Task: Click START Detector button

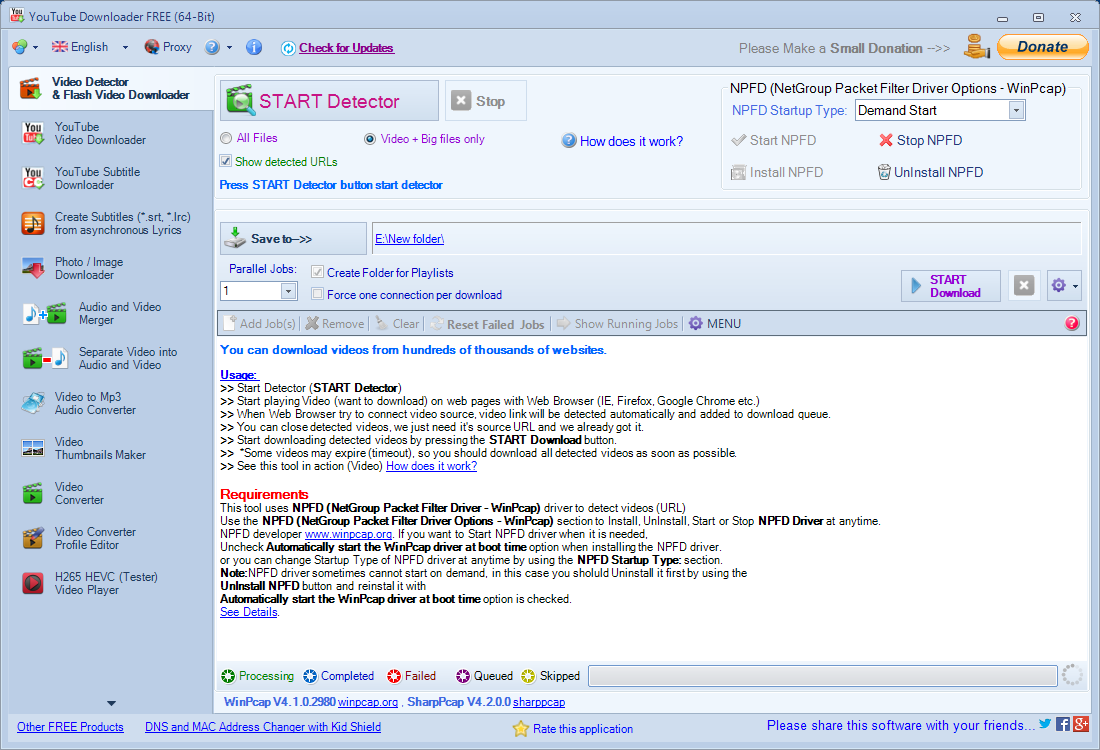Action: click(x=329, y=101)
